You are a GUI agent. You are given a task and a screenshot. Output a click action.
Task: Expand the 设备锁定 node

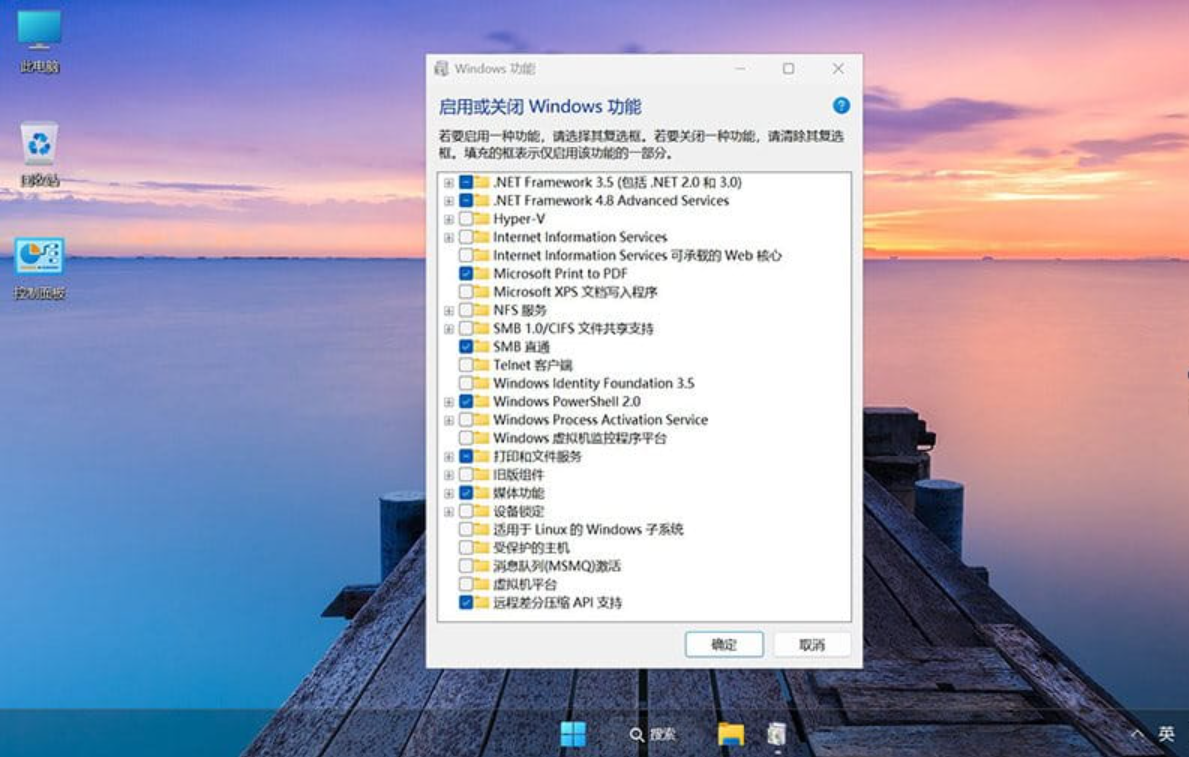[x=449, y=512]
